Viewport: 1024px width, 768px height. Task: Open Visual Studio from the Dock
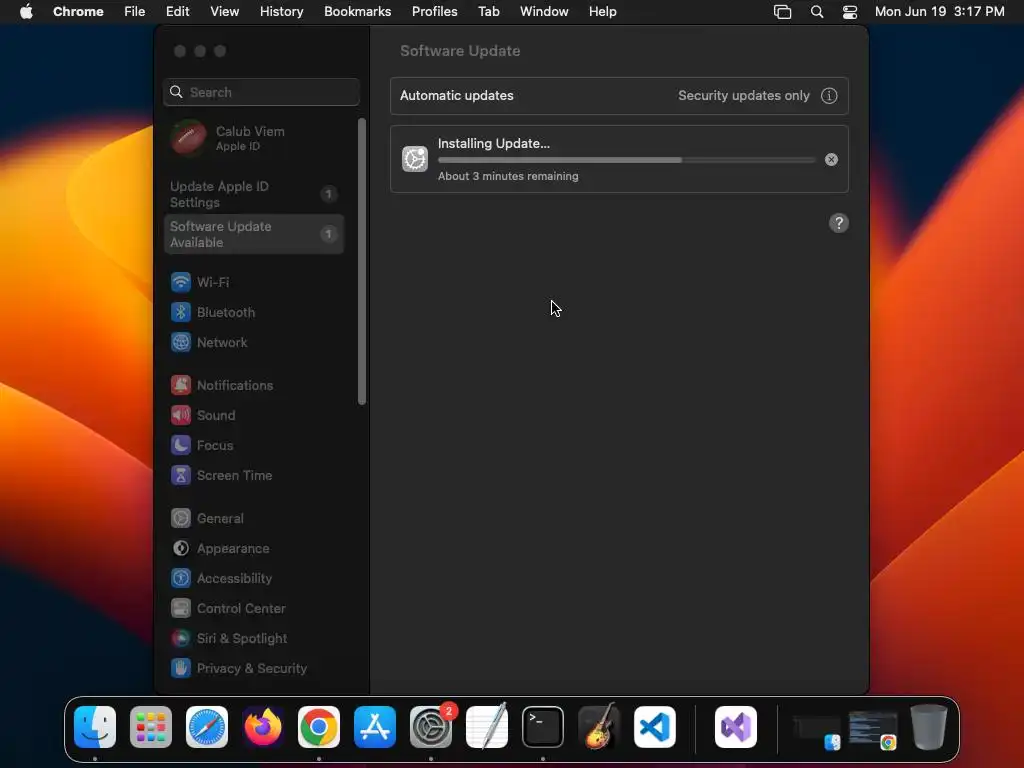[736, 727]
